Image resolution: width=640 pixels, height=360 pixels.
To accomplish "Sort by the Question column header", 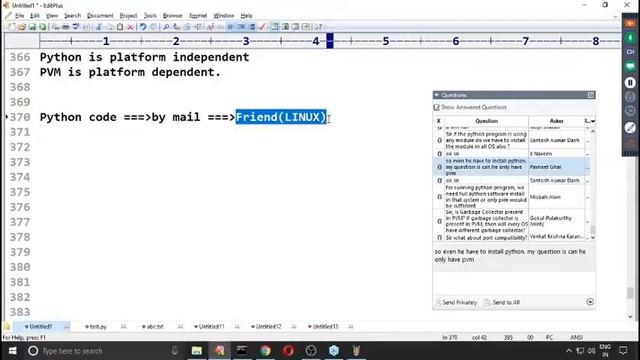I will coord(487,121).
